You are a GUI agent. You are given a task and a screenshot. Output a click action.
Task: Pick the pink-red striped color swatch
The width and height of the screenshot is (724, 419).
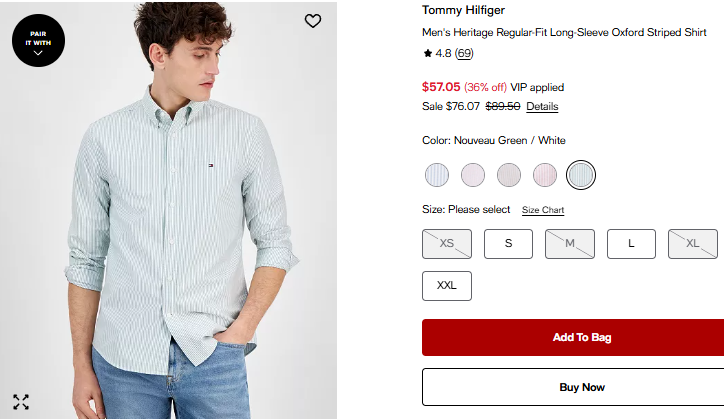click(x=545, y=175)
